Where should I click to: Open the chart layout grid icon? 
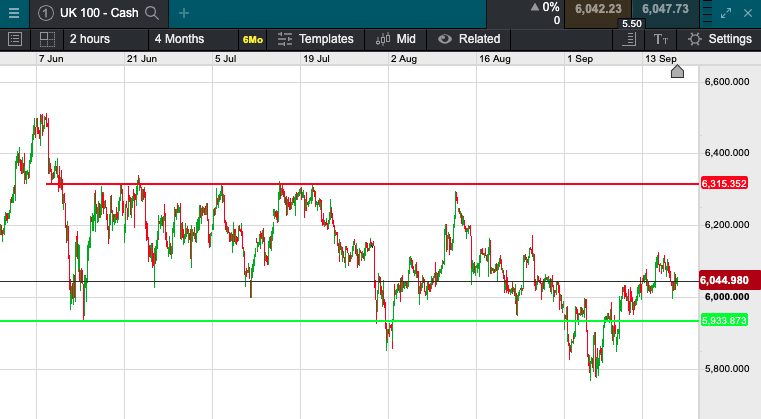point(47,39)
